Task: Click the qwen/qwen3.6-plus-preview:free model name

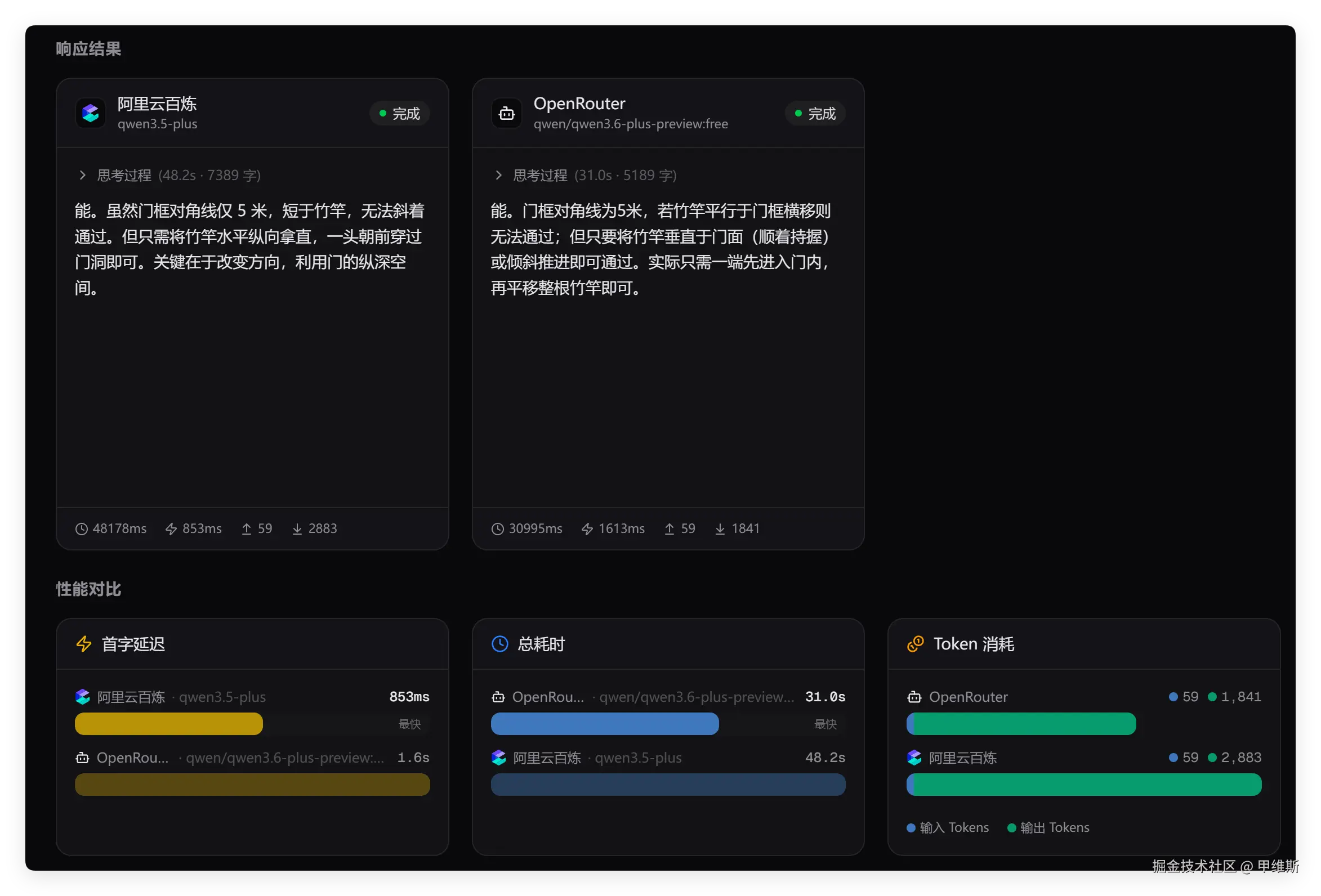Action: coord(630,124)
